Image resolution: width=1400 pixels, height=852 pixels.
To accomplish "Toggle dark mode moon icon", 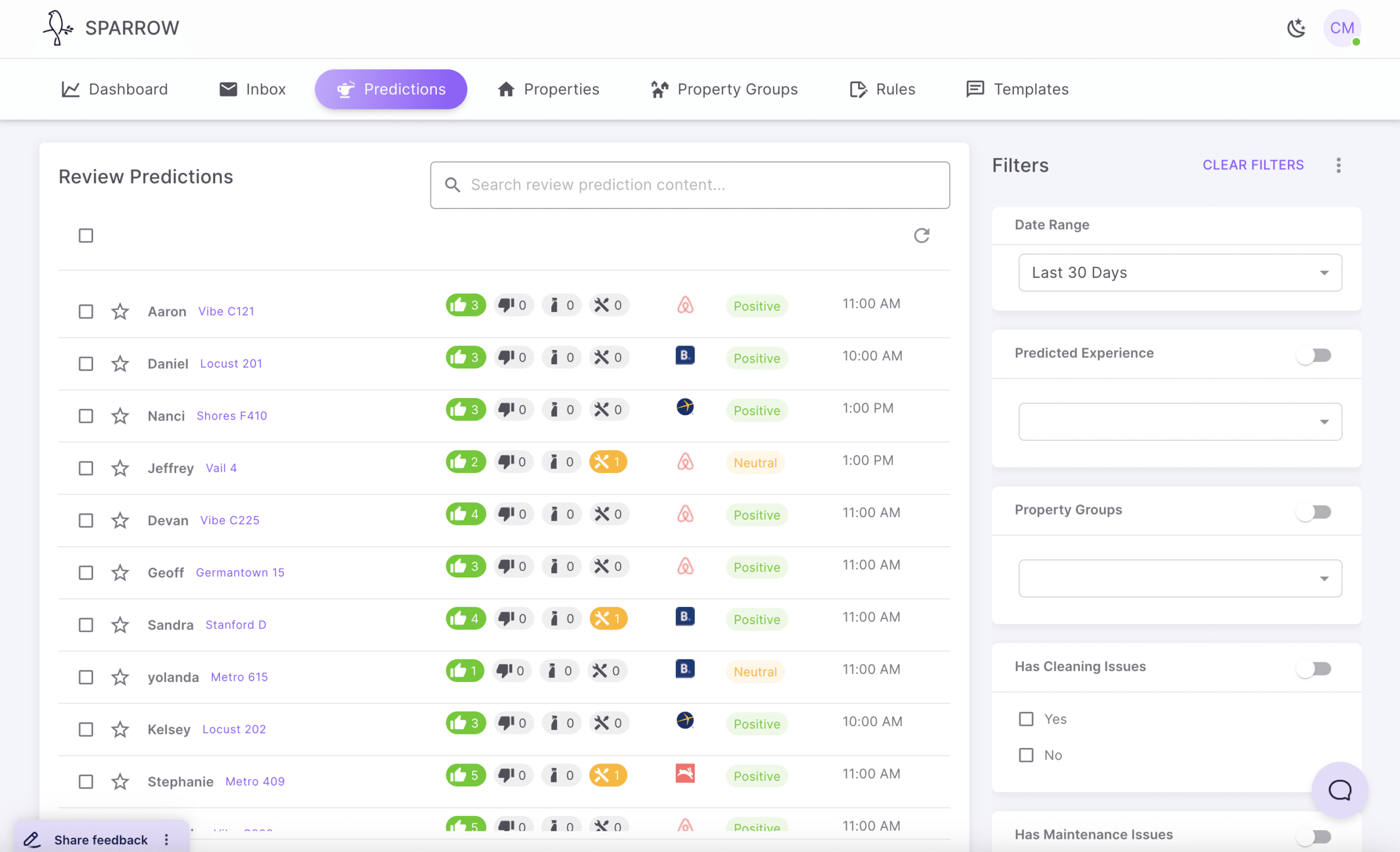I will coord(1296,28).
